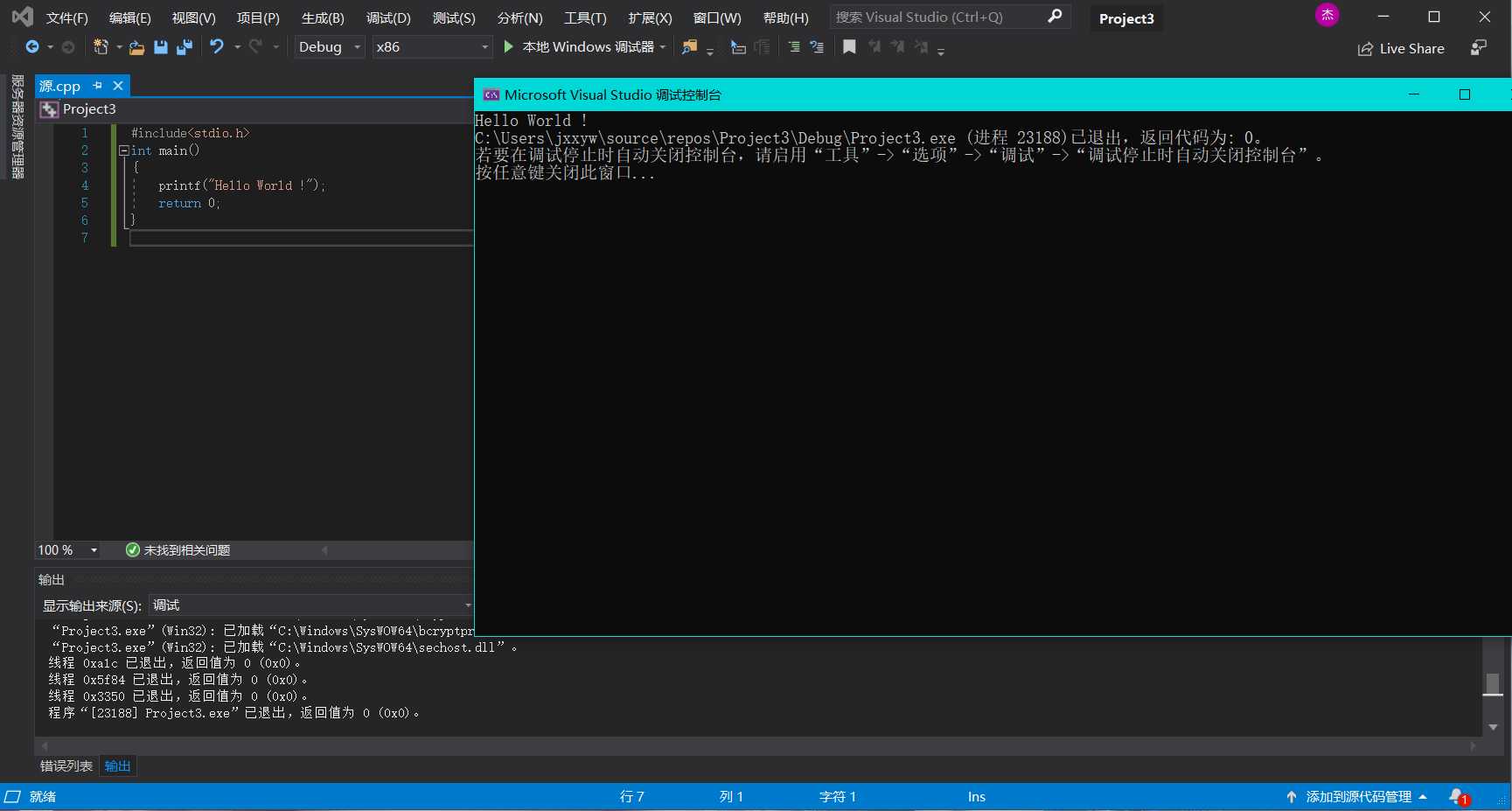The width and height of the screenshot is (1512, 811).
Task: Click the output panel vertical scrollbar thumb
Action: pos(1493,683)
